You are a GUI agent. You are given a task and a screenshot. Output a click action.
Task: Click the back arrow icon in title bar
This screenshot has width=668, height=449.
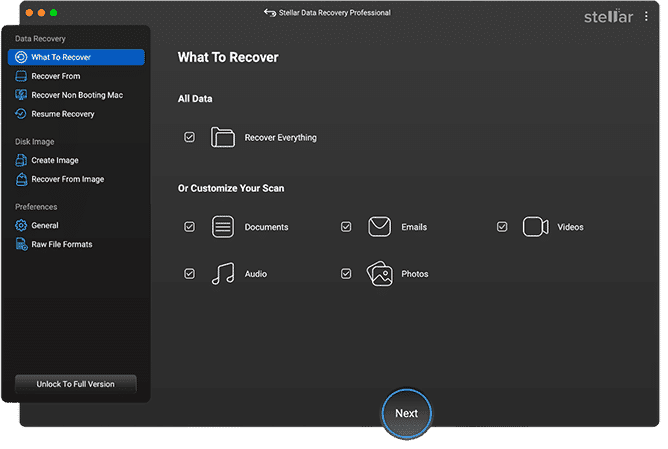coord(269,13)
